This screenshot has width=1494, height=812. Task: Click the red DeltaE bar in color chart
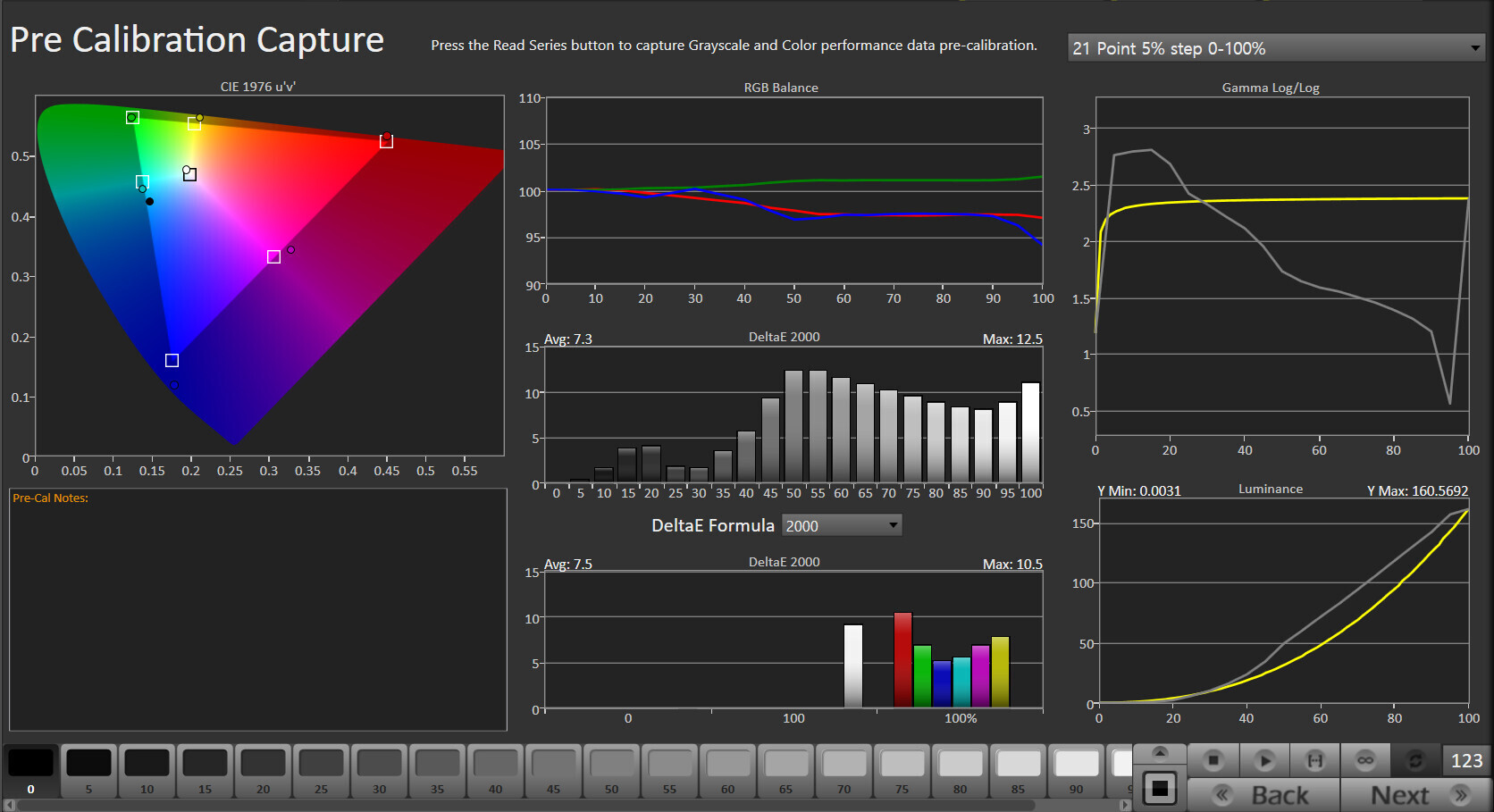click(x=903, y=660)
